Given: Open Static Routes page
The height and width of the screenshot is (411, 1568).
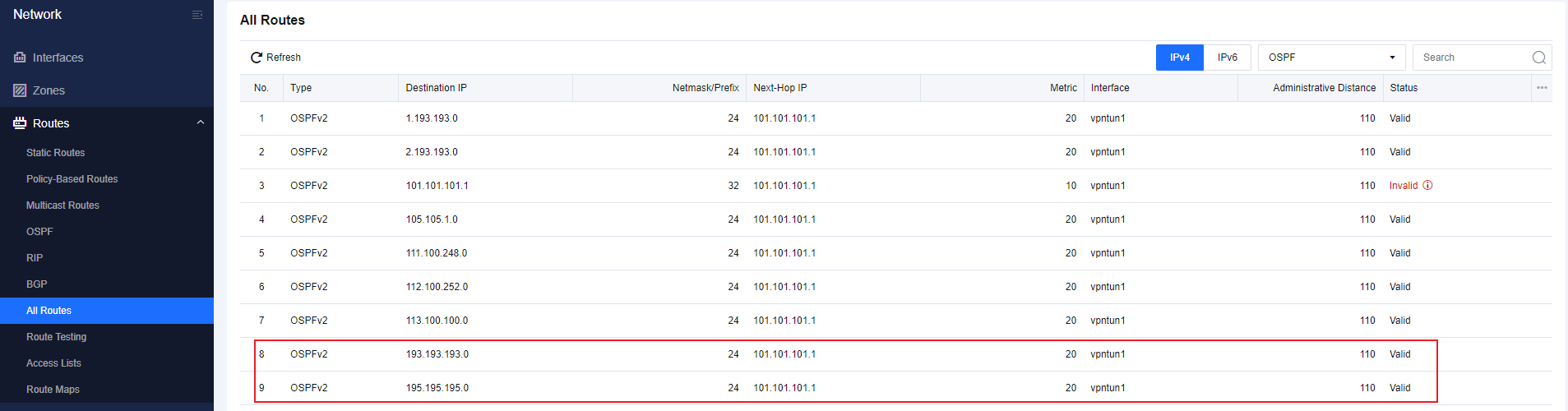Looking at the screenshot, I should 56,153.
